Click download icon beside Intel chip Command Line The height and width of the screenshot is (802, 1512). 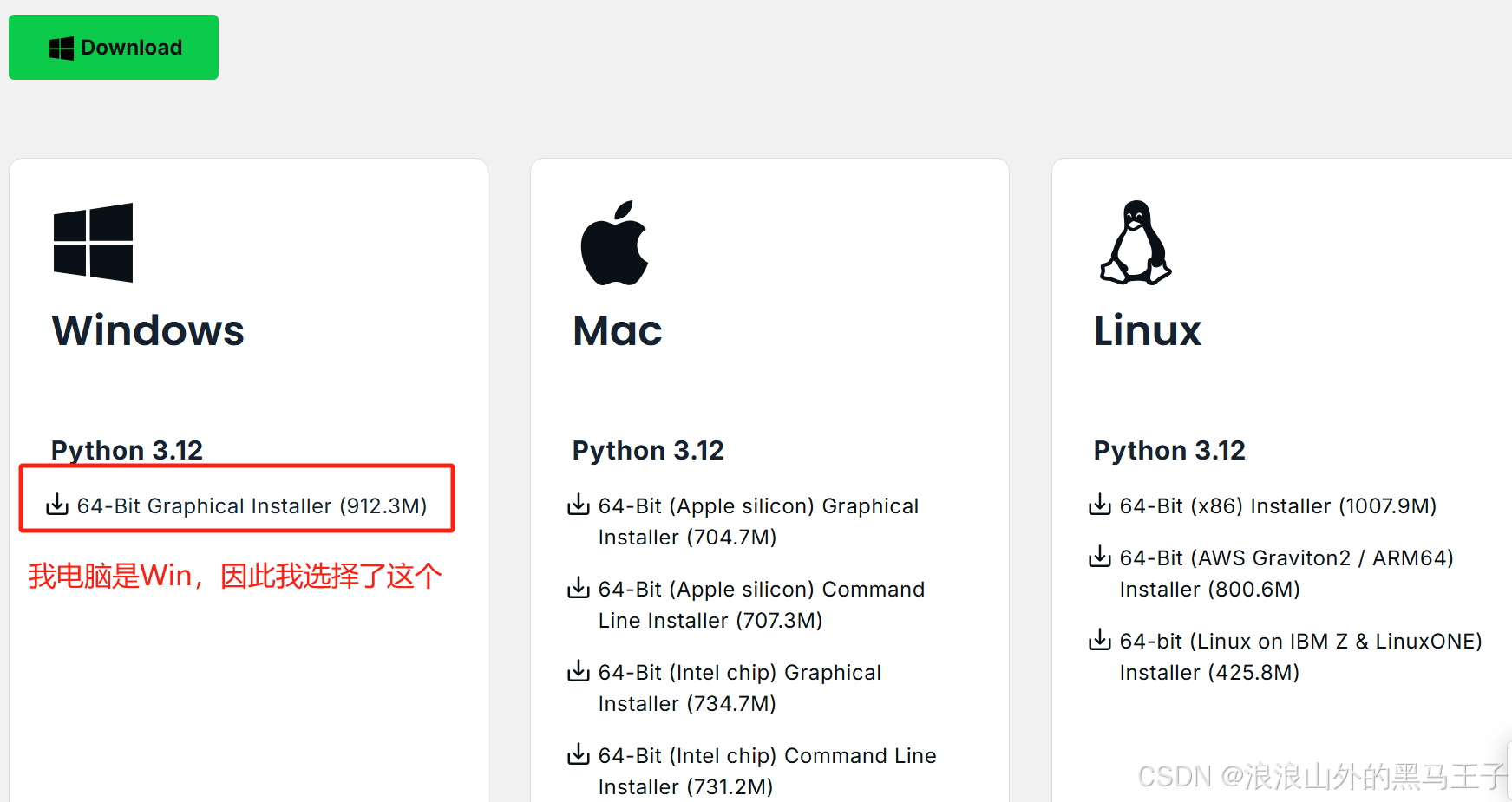click(579, 754)
